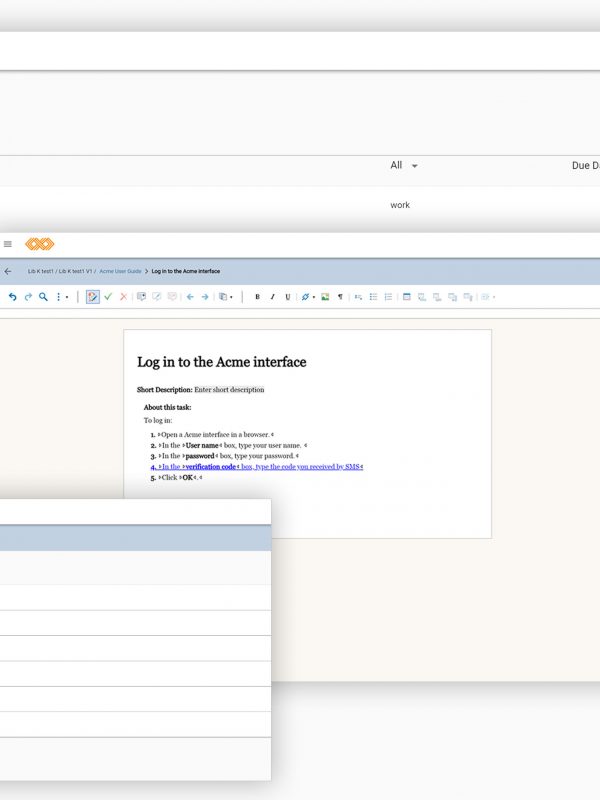The width and height of the screenshot is (600, 800).
Task: Toggle bold formatting
Action: click(257, 296)
